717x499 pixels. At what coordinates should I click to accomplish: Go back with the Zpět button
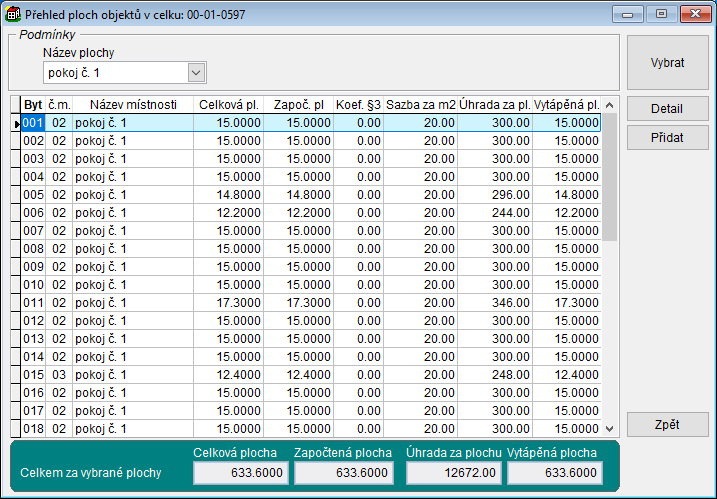pyautogui.click(x=667, y=424)
